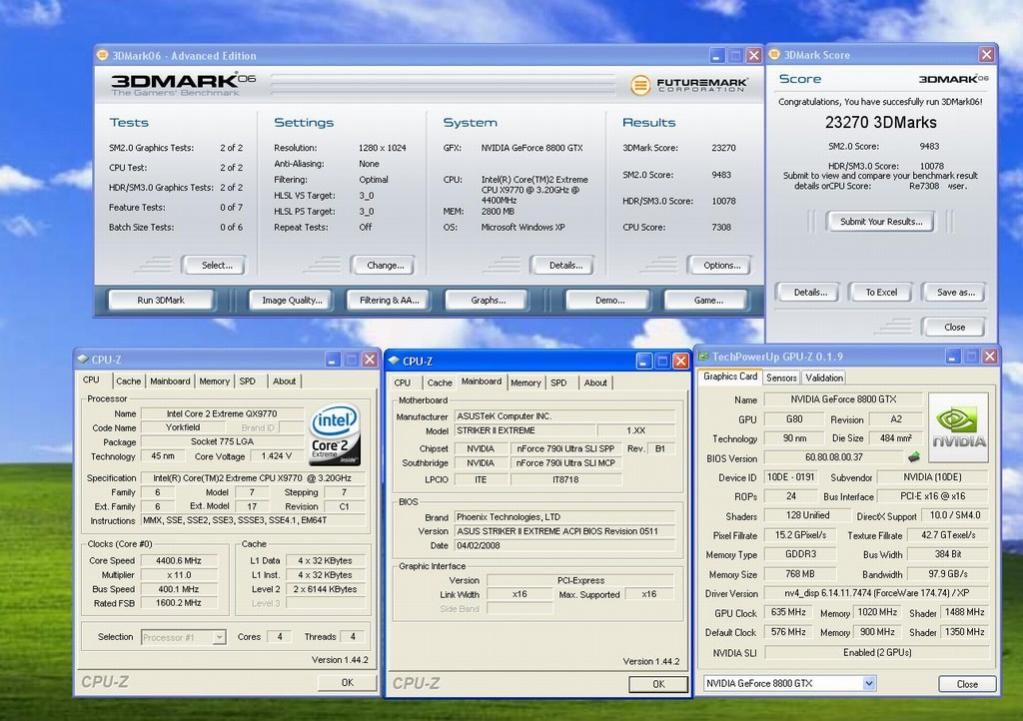Image resolution: width=1023 pixels, height=721 pixels.
Task: Close the 3DMark Score dialog via Close button
Action: pos(954,327)
